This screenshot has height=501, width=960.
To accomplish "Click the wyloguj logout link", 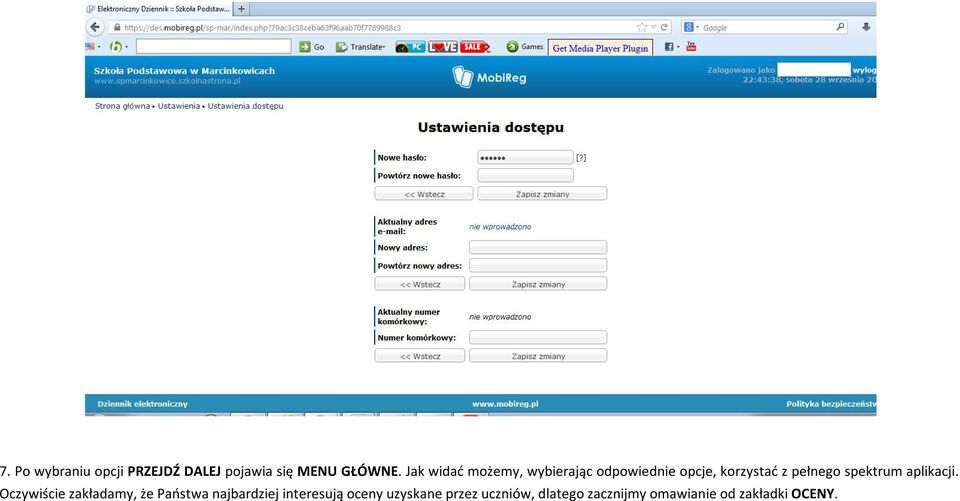I will [x=864, y=70].
